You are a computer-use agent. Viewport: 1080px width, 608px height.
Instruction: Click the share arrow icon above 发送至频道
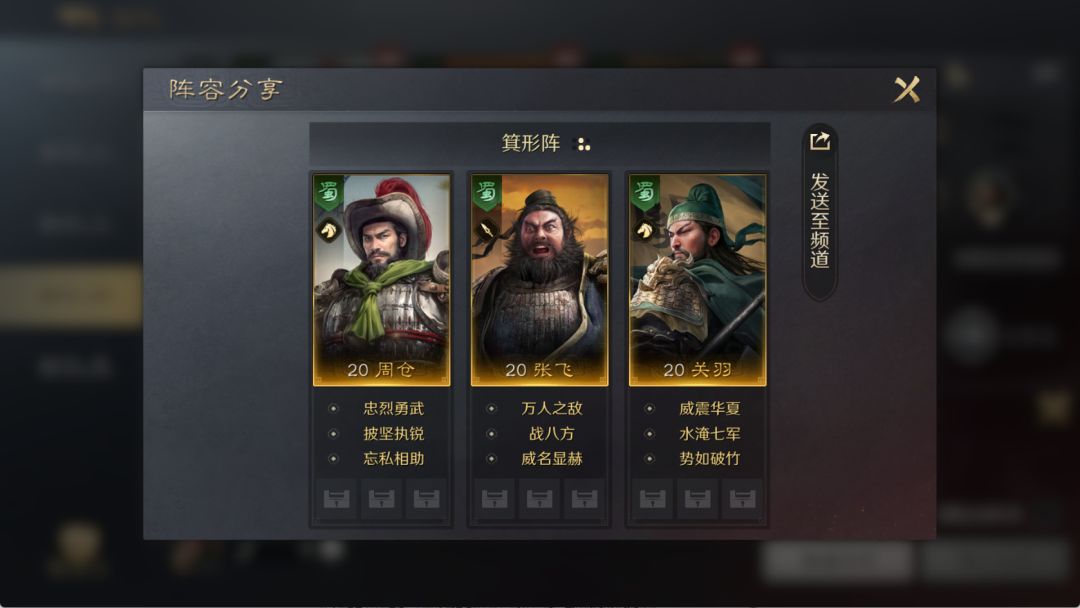(x=820, y=141)
